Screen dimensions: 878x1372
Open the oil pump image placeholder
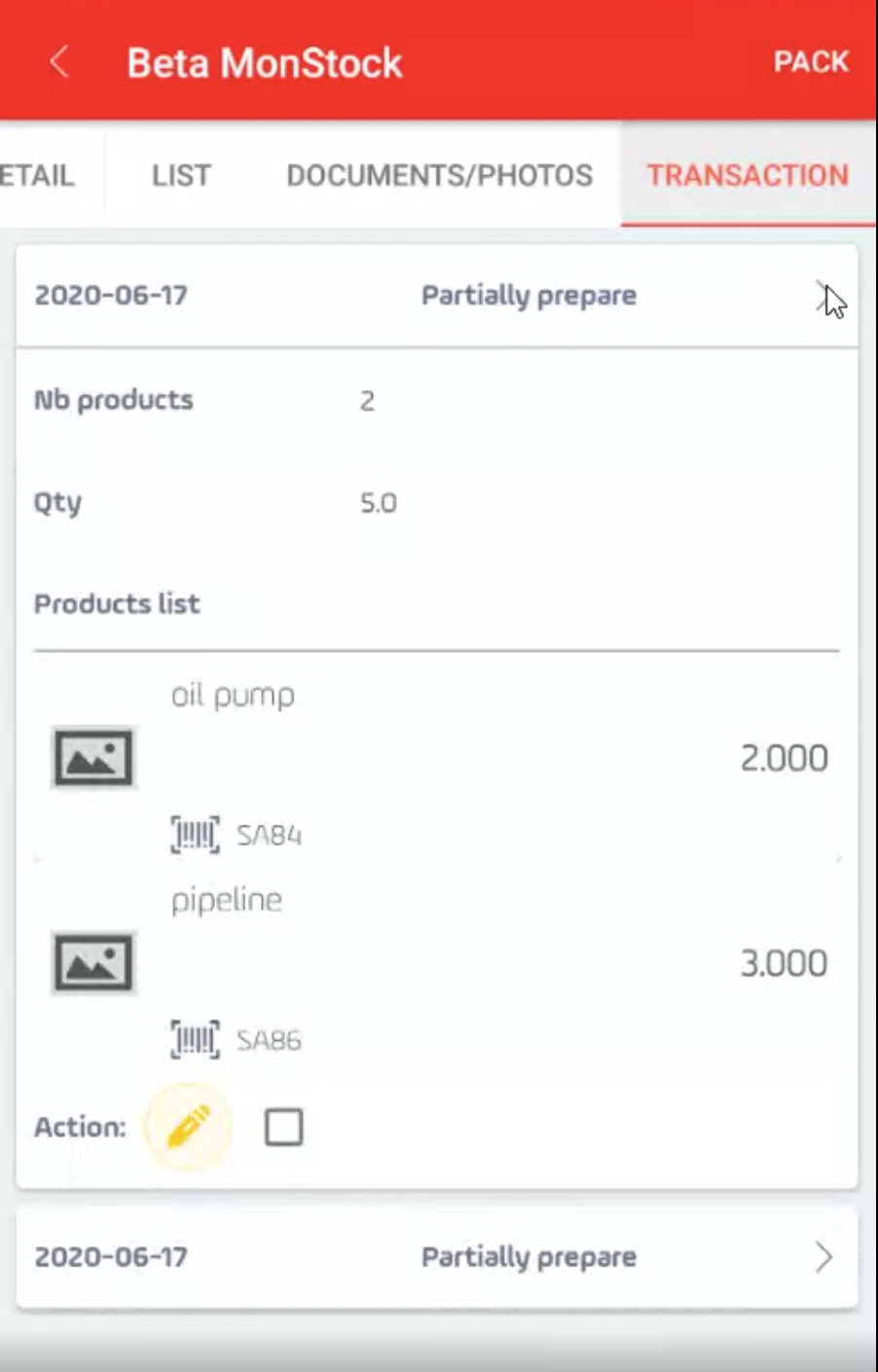point(93,757)
